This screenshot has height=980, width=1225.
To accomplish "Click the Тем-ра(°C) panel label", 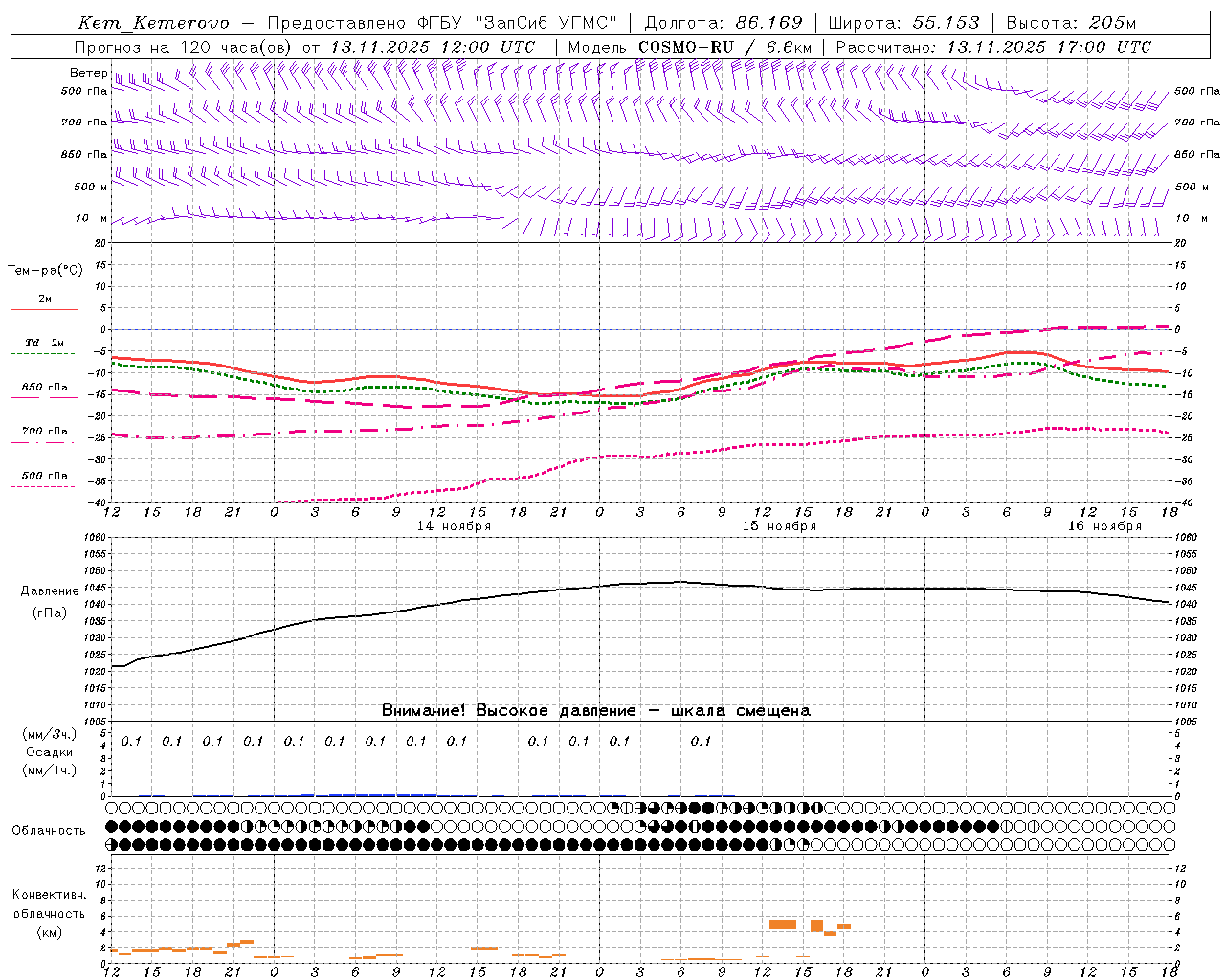I will click(45, 271).
